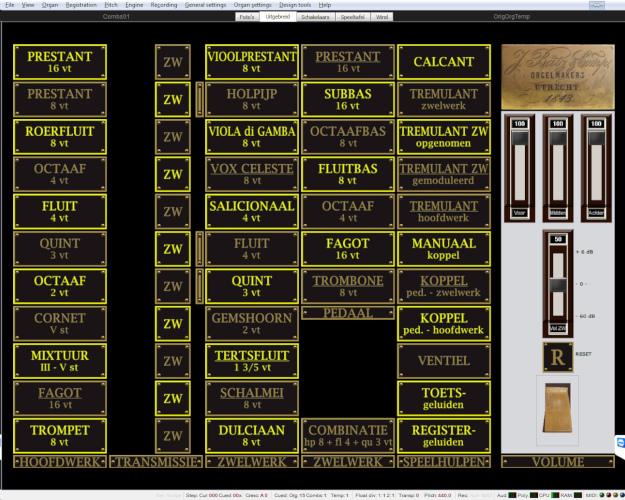Image resolution: width=625 pixels, height=500 pixels.
Task: Click the ZW transmission button beside Cornet
Action: [173, 323]
